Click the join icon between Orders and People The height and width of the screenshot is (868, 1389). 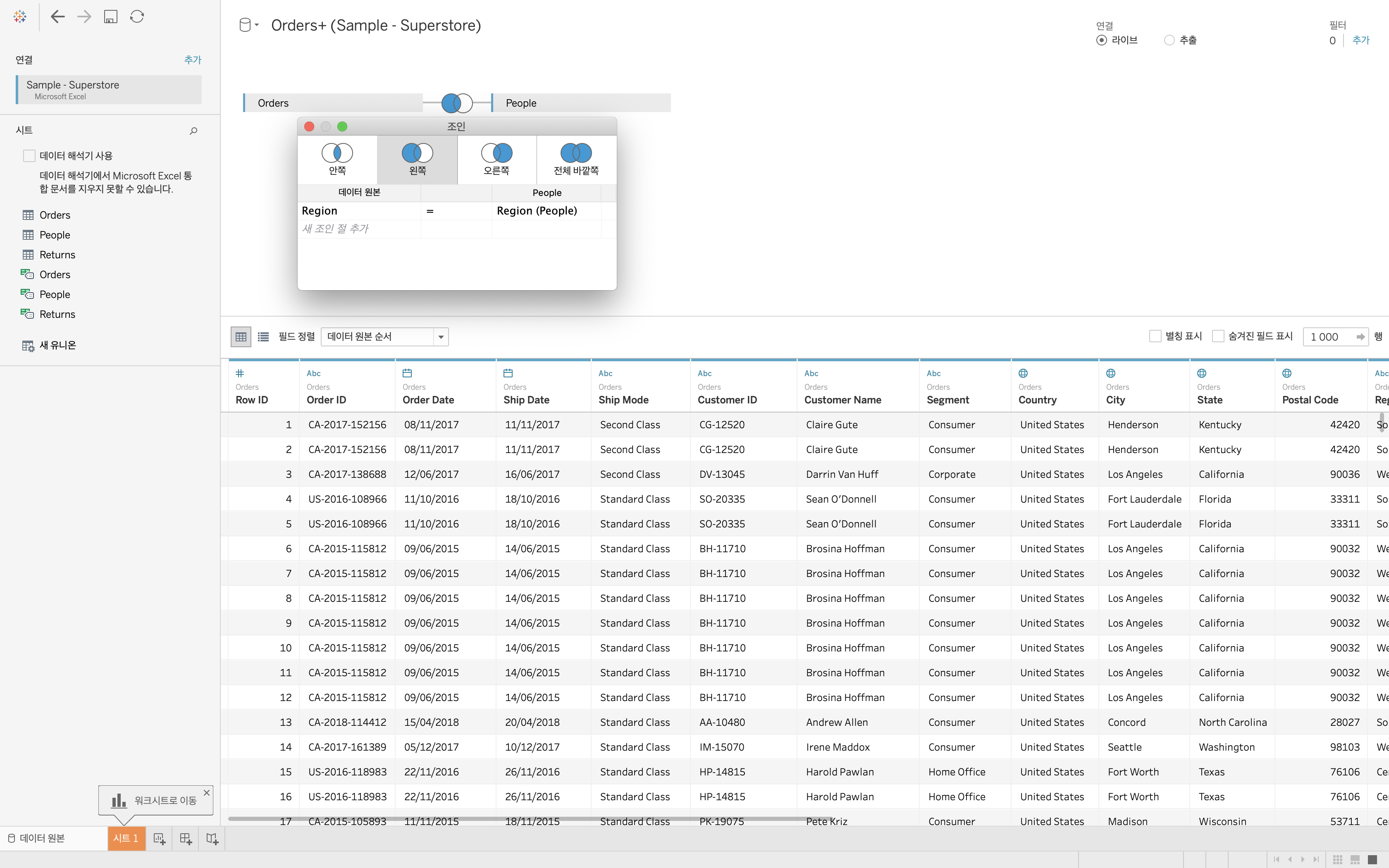click(457, 103)
